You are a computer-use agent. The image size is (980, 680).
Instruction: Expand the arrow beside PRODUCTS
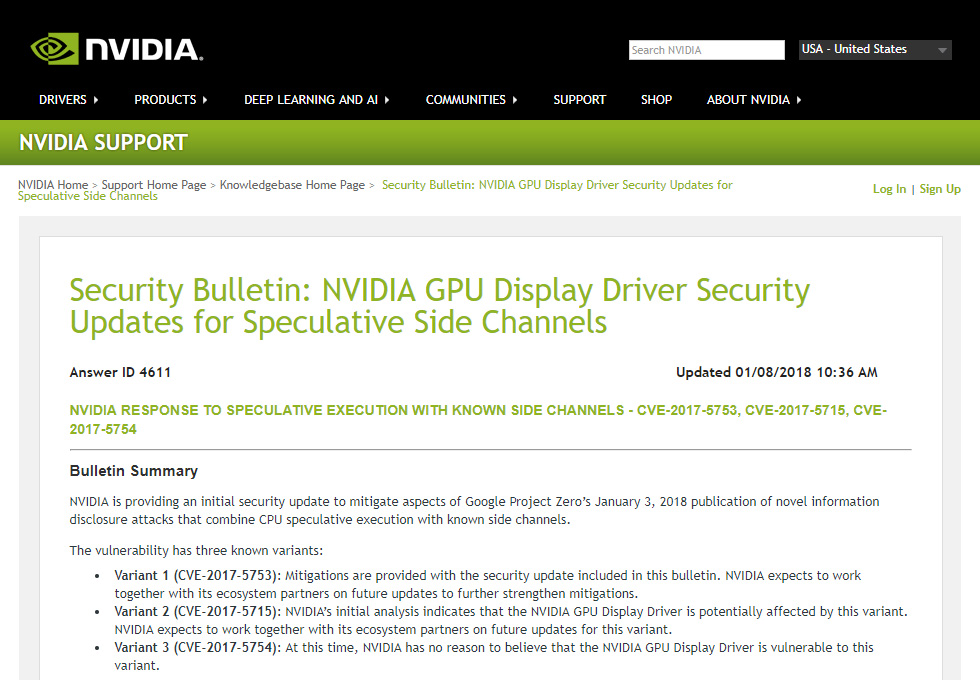205,100
